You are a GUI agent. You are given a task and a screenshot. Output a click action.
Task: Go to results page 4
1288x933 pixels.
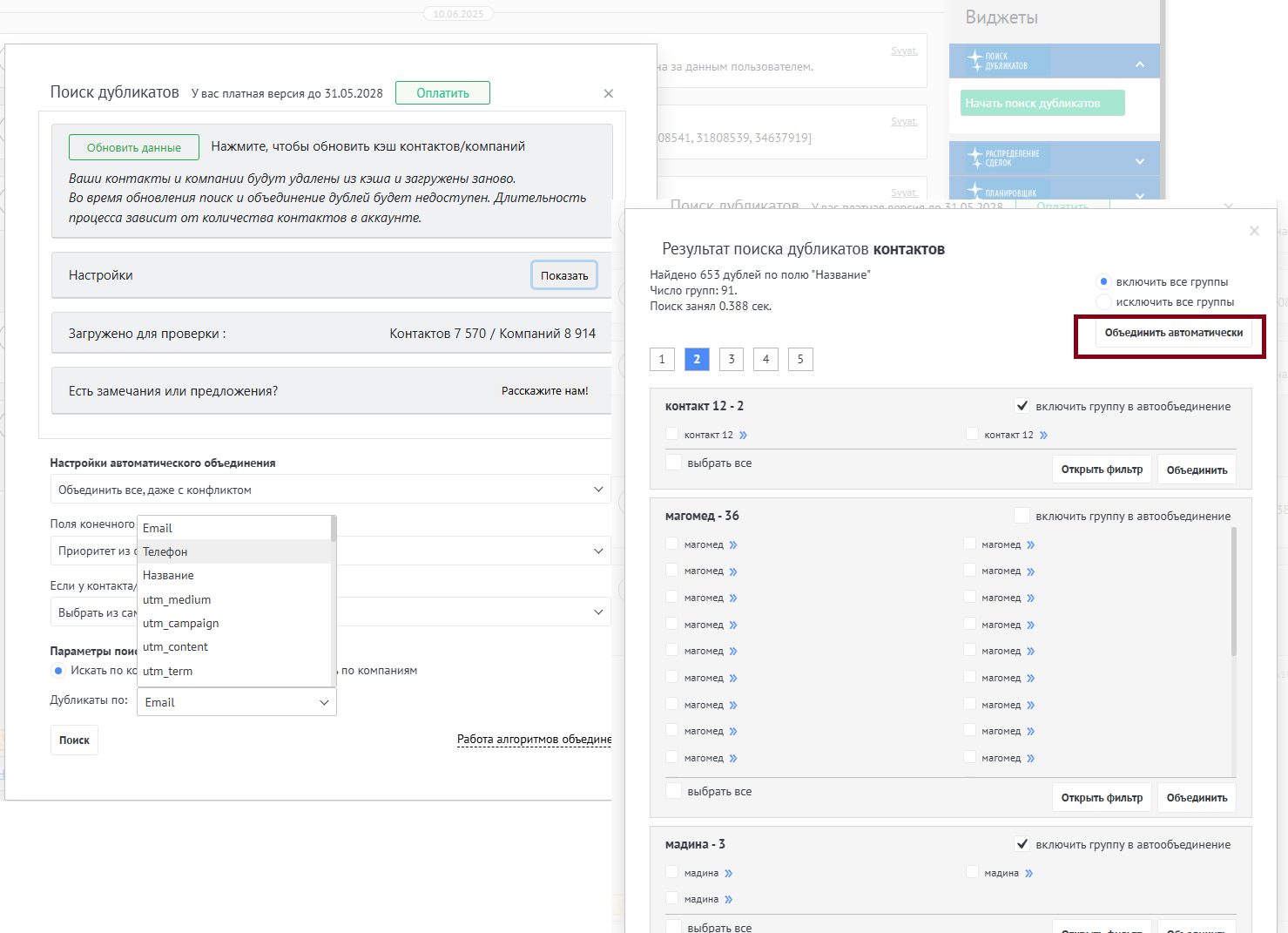coord(765,359)
